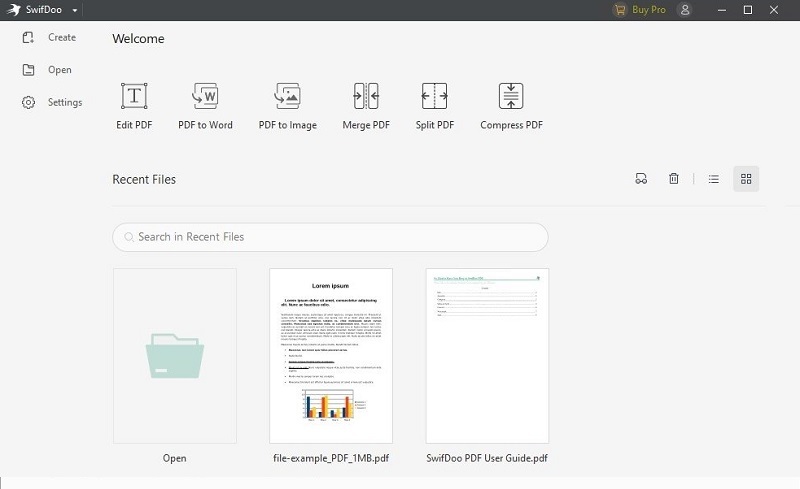Image resolution: width=800 pixels, height=489 pixels.
Task: Open the user account profile icon
Action: pyautogui.click(x=685, y=10)
